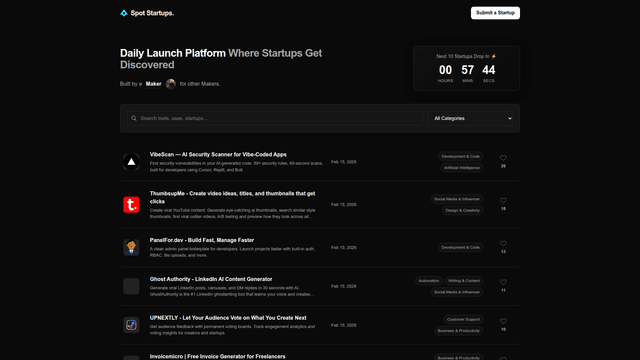This screenshot has width=640, height=360.
Task: Click the countdown timer showing 57 mins
Action: [x=468, y=73]
